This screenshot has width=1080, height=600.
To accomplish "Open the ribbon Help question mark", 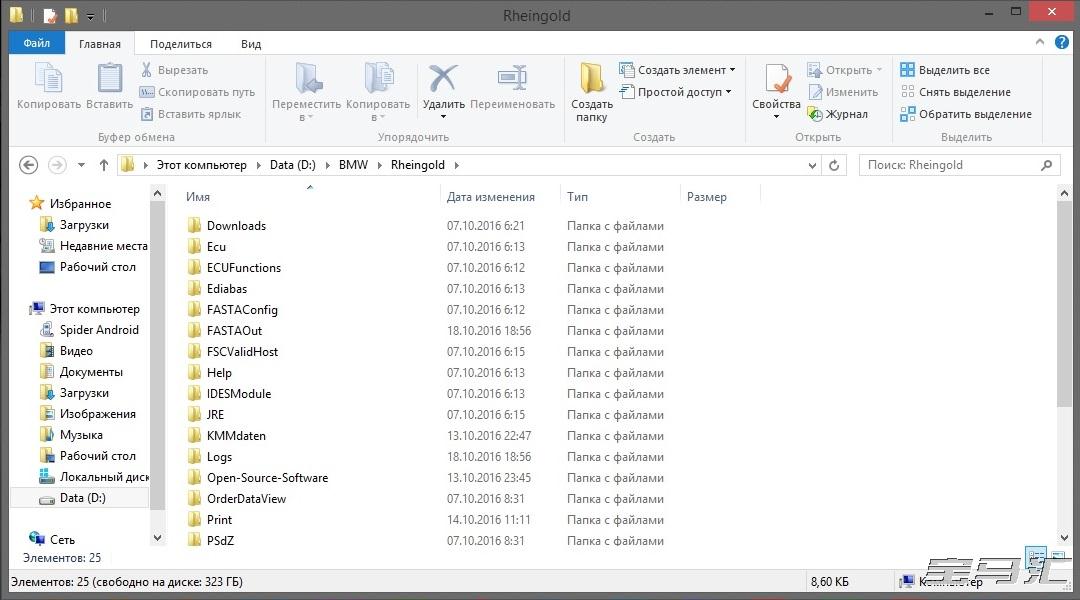I will click(x=1061, y=43).
